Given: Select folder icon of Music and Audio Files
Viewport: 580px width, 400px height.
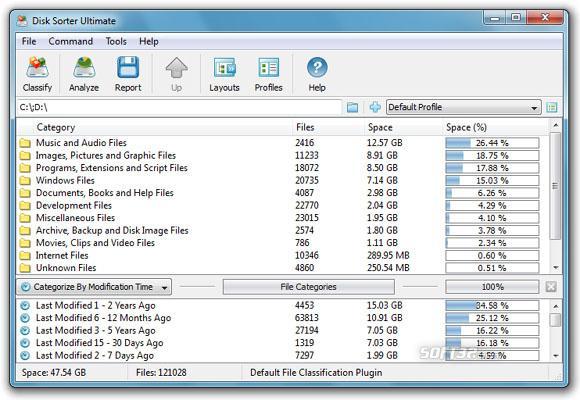Looking at the screenshot, I should click(x=25, y=143).
